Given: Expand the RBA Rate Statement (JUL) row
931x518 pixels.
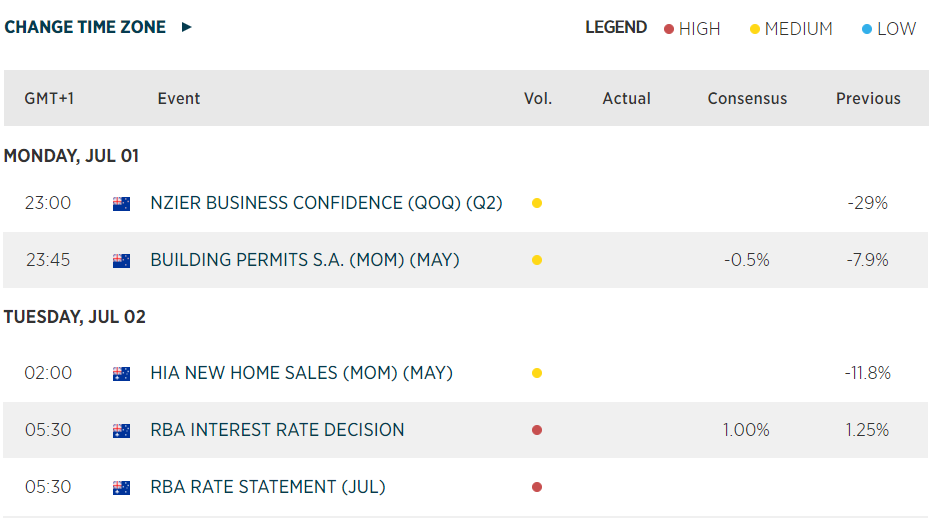Looking at the screenshot, I should point(267,487).
